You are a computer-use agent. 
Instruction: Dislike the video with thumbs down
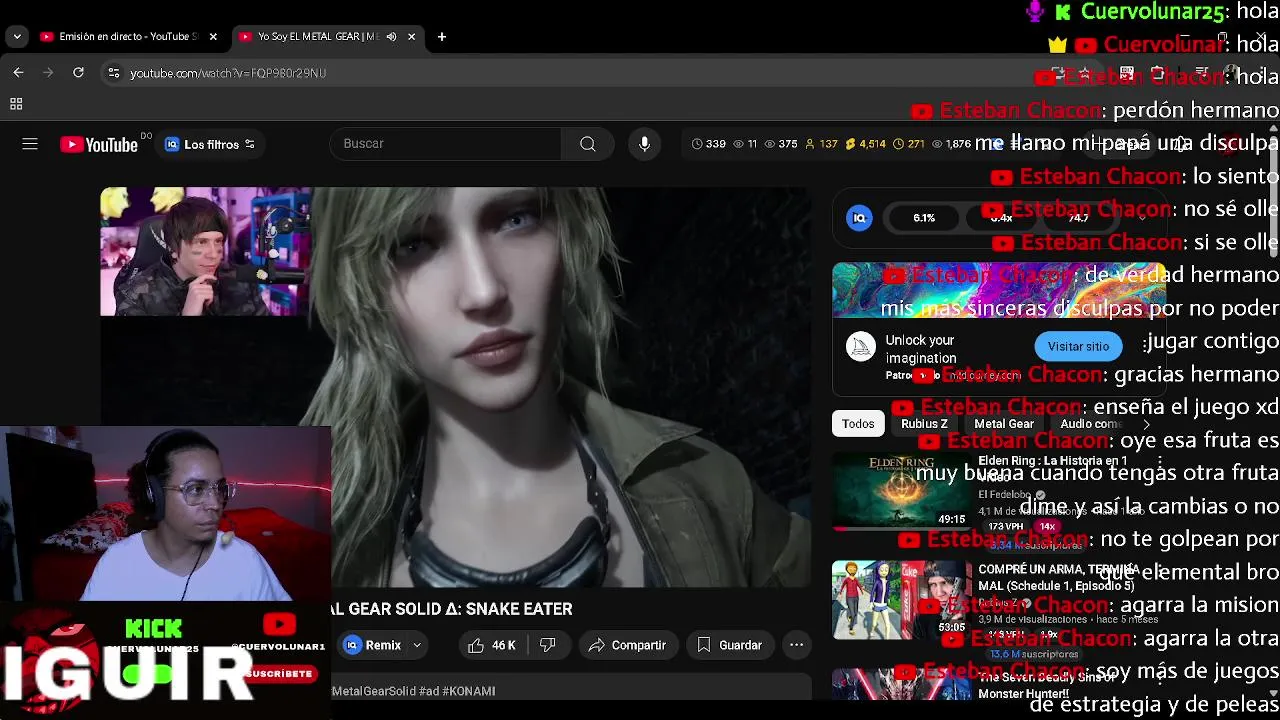click(x=547, y=645)
